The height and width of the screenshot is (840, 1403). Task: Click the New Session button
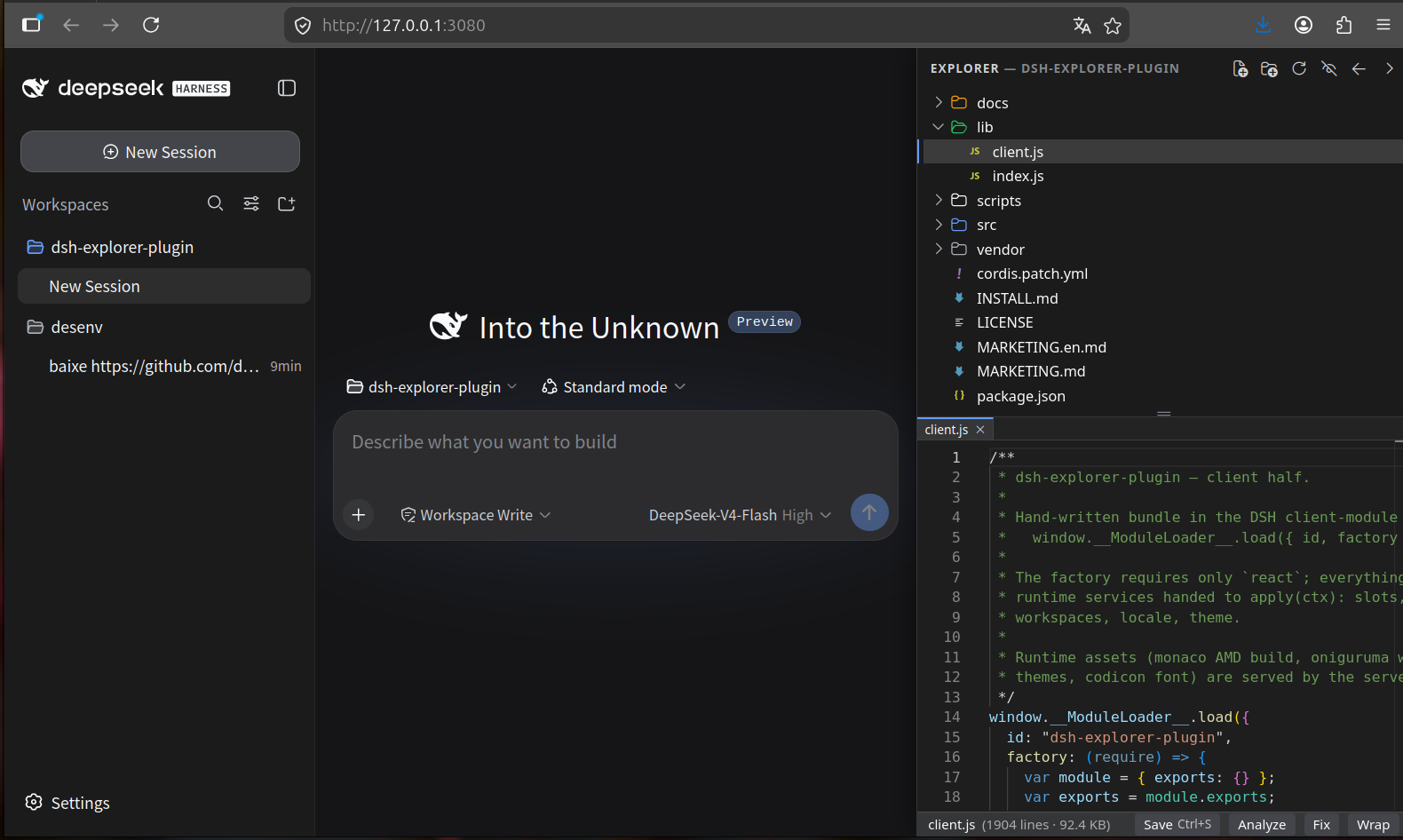(160, 152)
